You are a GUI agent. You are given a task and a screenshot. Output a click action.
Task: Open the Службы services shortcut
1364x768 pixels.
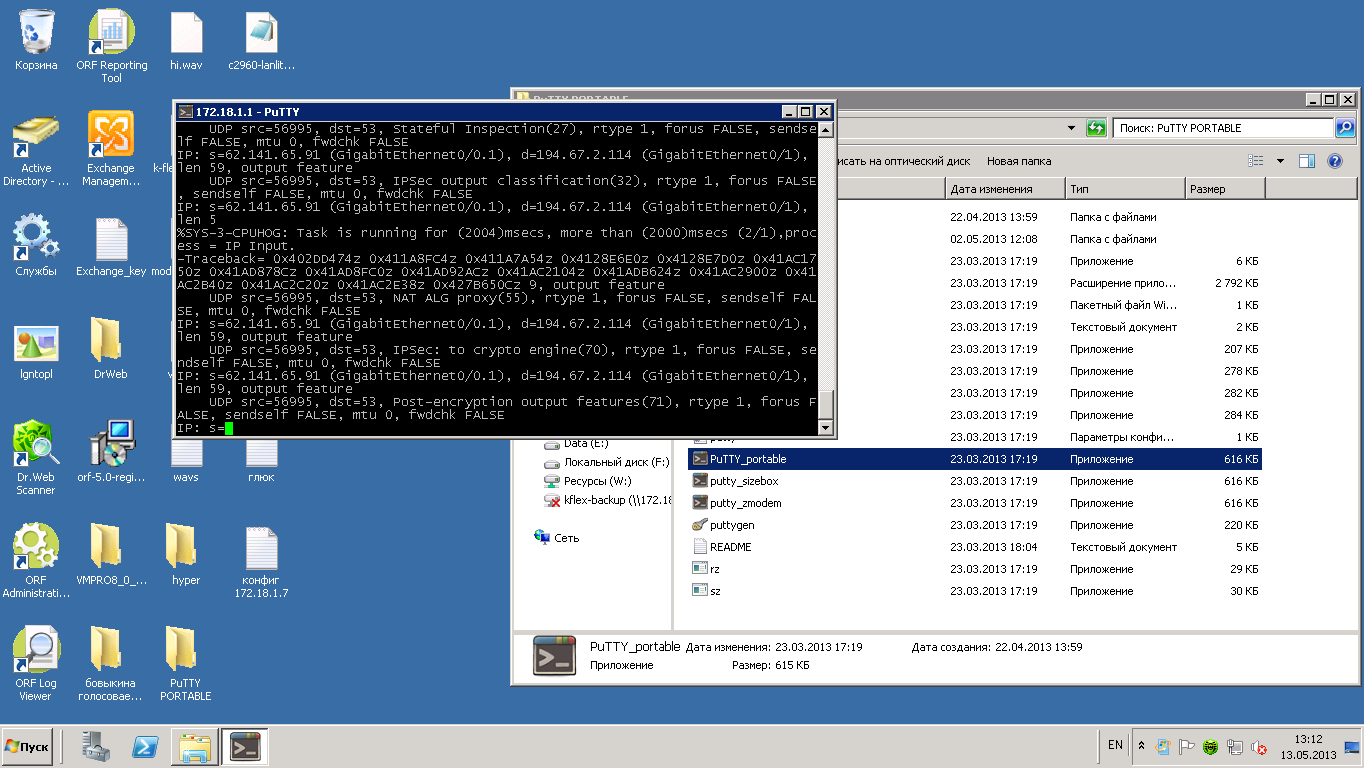tap(36, 246)
